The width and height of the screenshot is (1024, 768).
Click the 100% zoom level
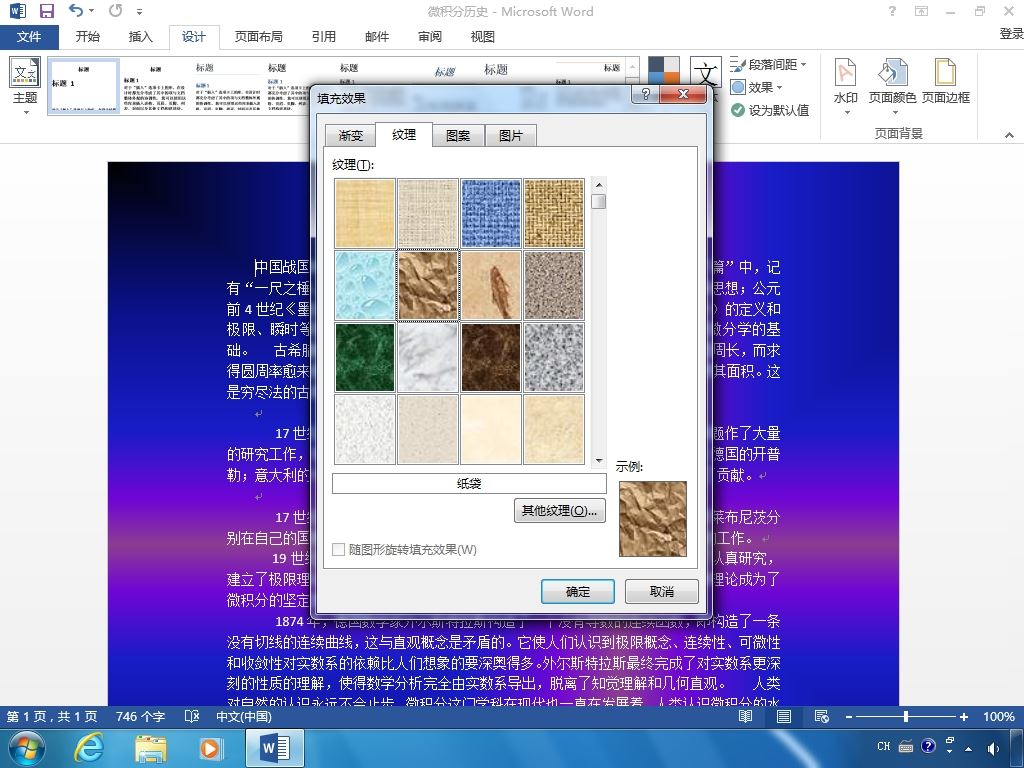point(999,716)
